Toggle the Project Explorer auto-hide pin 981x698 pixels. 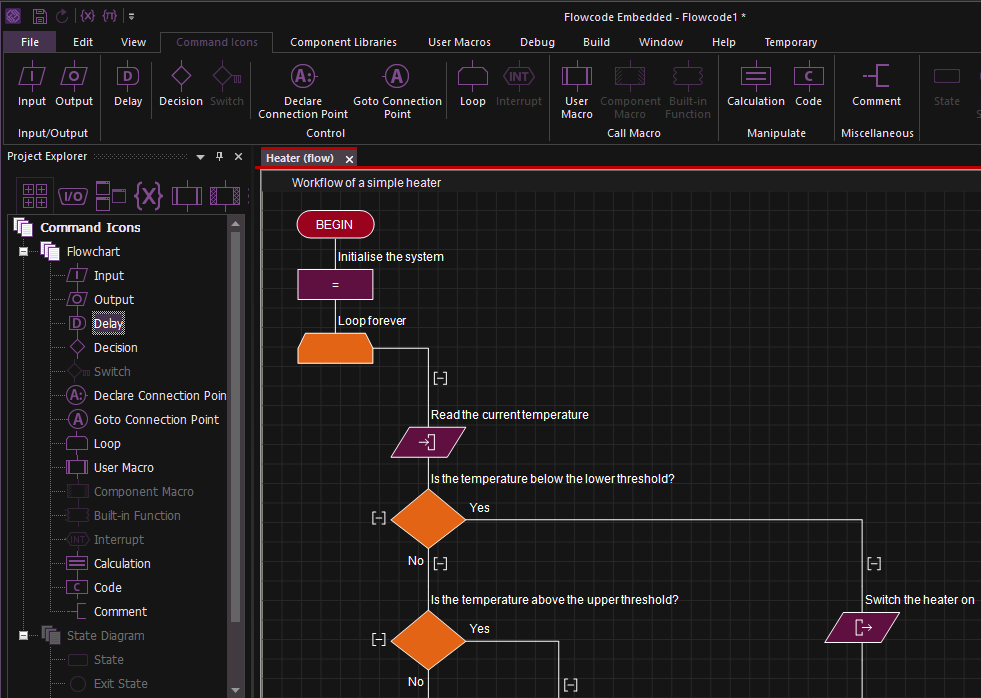[x=220, y=157]
